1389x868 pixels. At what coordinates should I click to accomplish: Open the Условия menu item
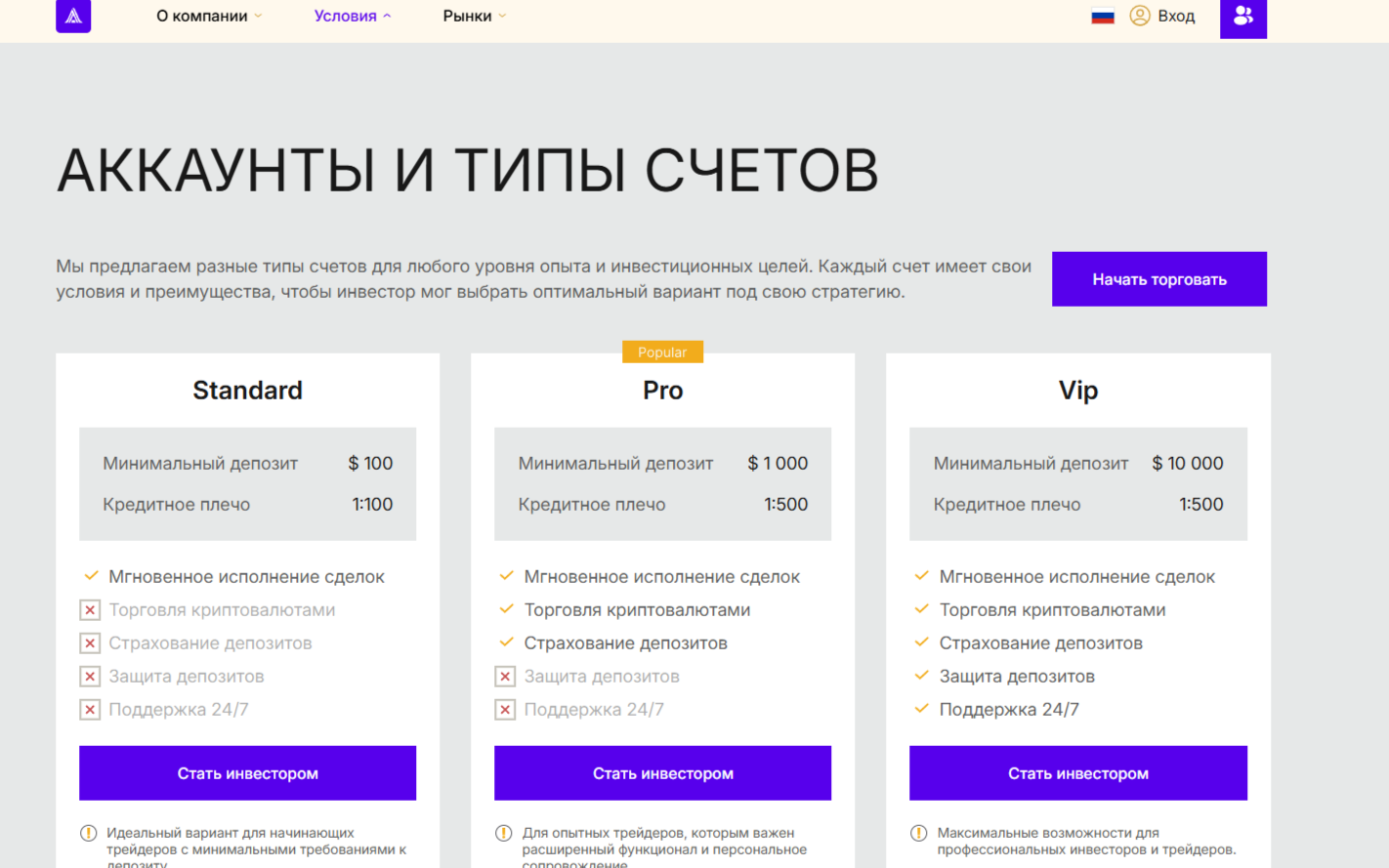coord(346,16)
